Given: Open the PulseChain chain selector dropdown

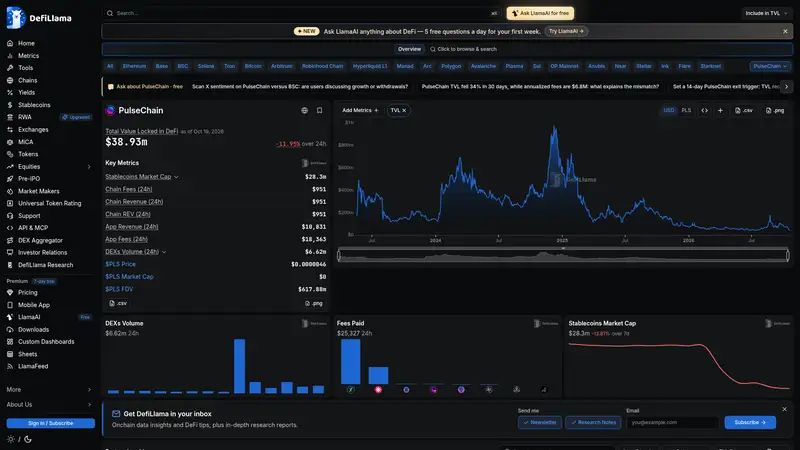Looking at the screenshot, I should (x=770, y=66).
